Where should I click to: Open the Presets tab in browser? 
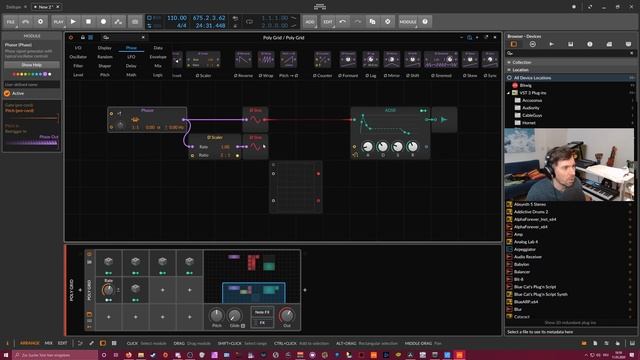(x=532, y=44)
